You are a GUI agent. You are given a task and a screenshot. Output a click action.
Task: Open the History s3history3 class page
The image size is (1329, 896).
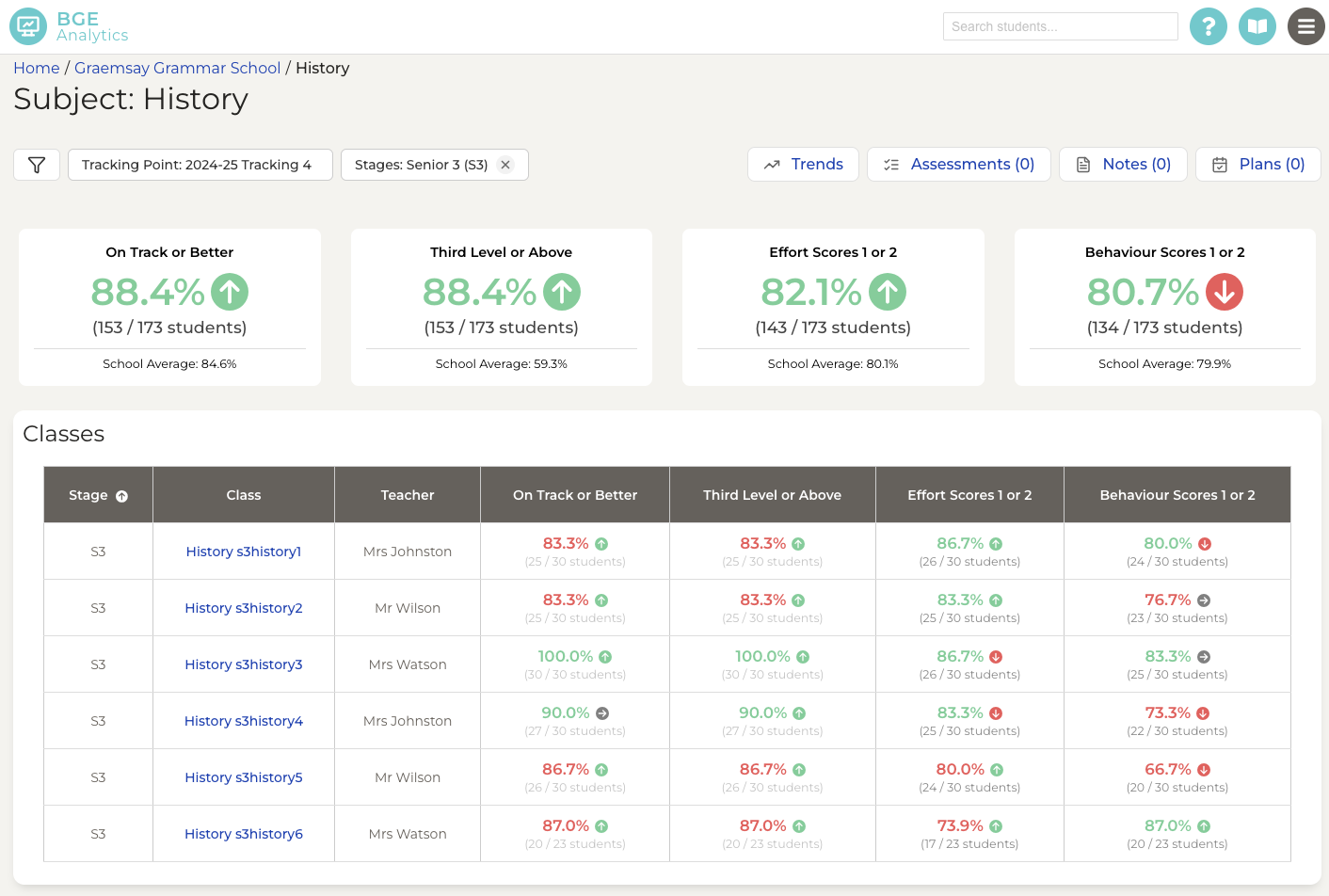point(243,664)
